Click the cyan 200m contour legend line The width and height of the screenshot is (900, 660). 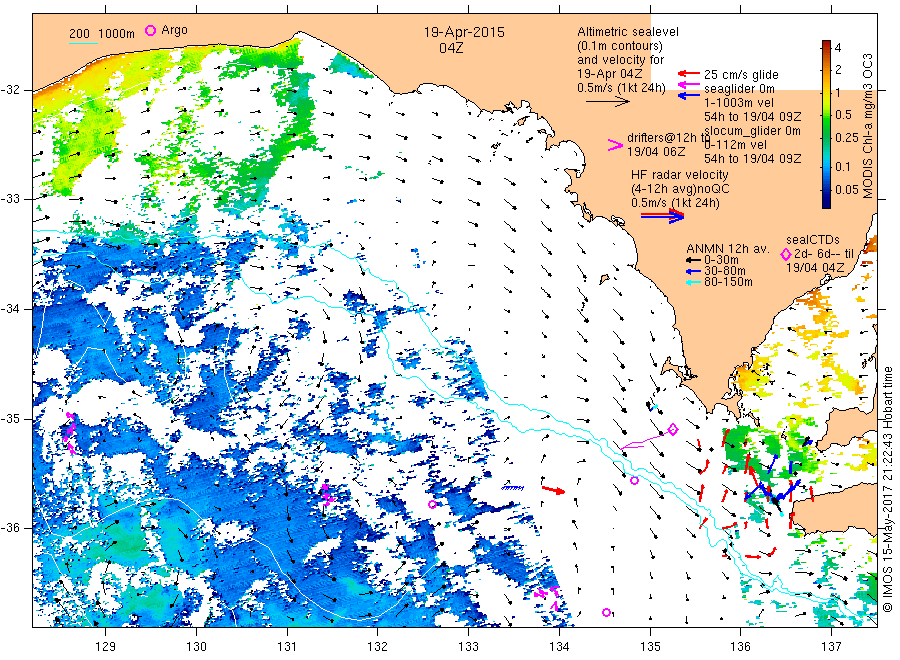pos(83,43)
